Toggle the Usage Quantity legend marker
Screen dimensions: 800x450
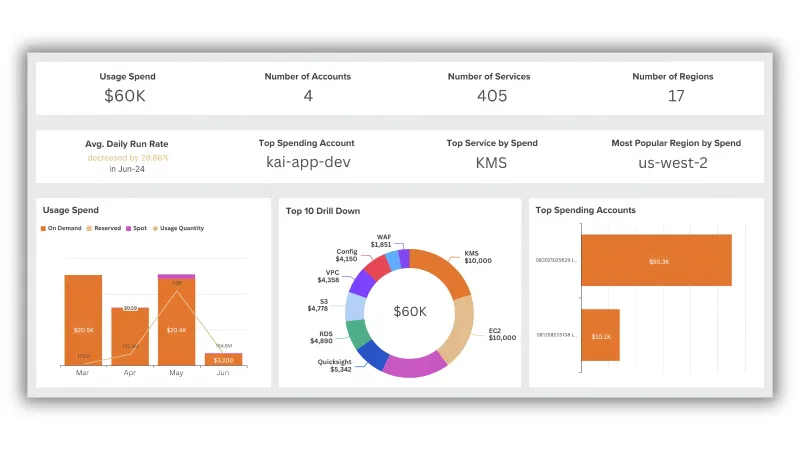coord(155,229)
